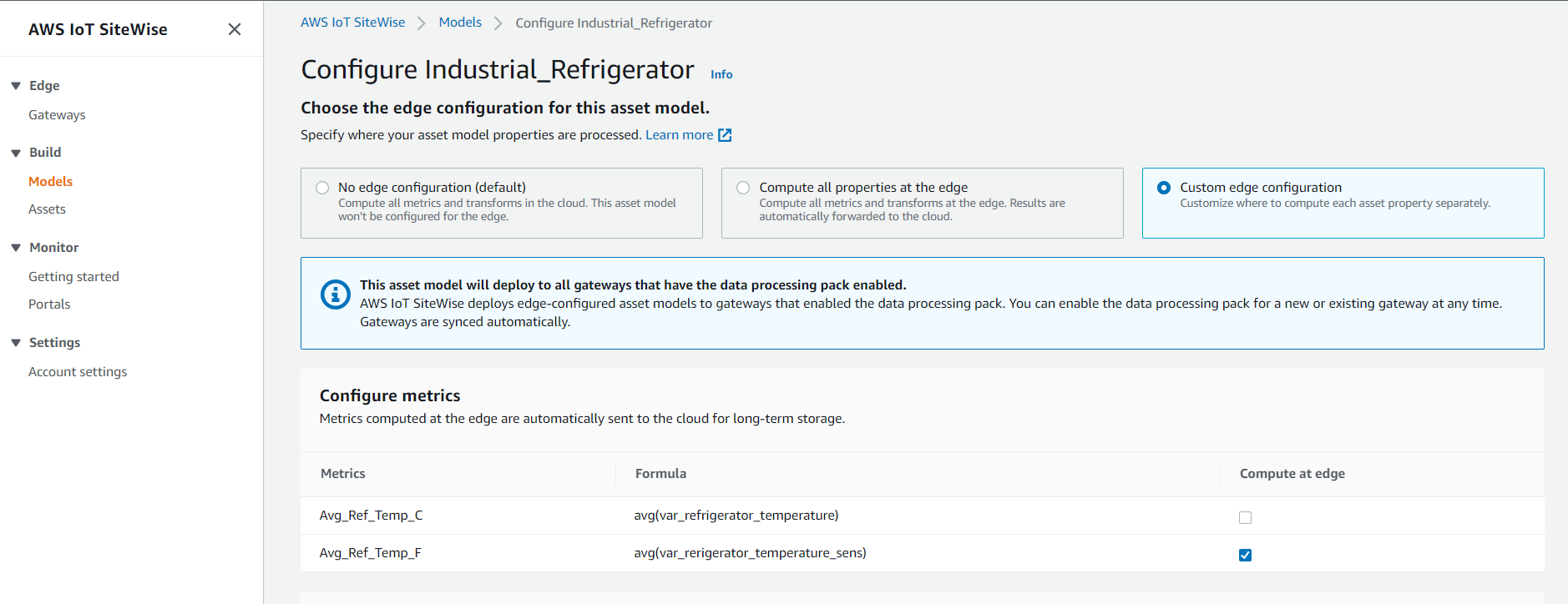Viewport: 1568px width, 604px height.
Task: Open Models in the sidebar
Action: (50, 181)
